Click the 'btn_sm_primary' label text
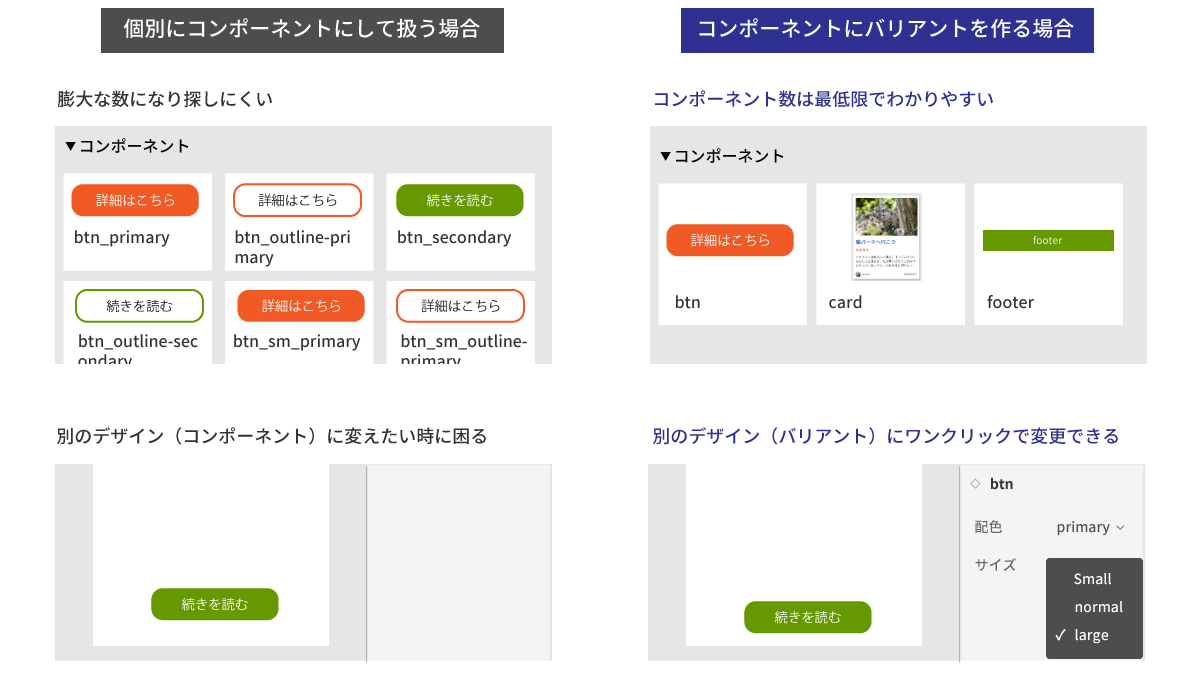Image resolution: width=1200 pixels, height=675 pixels. pos(297,342)
